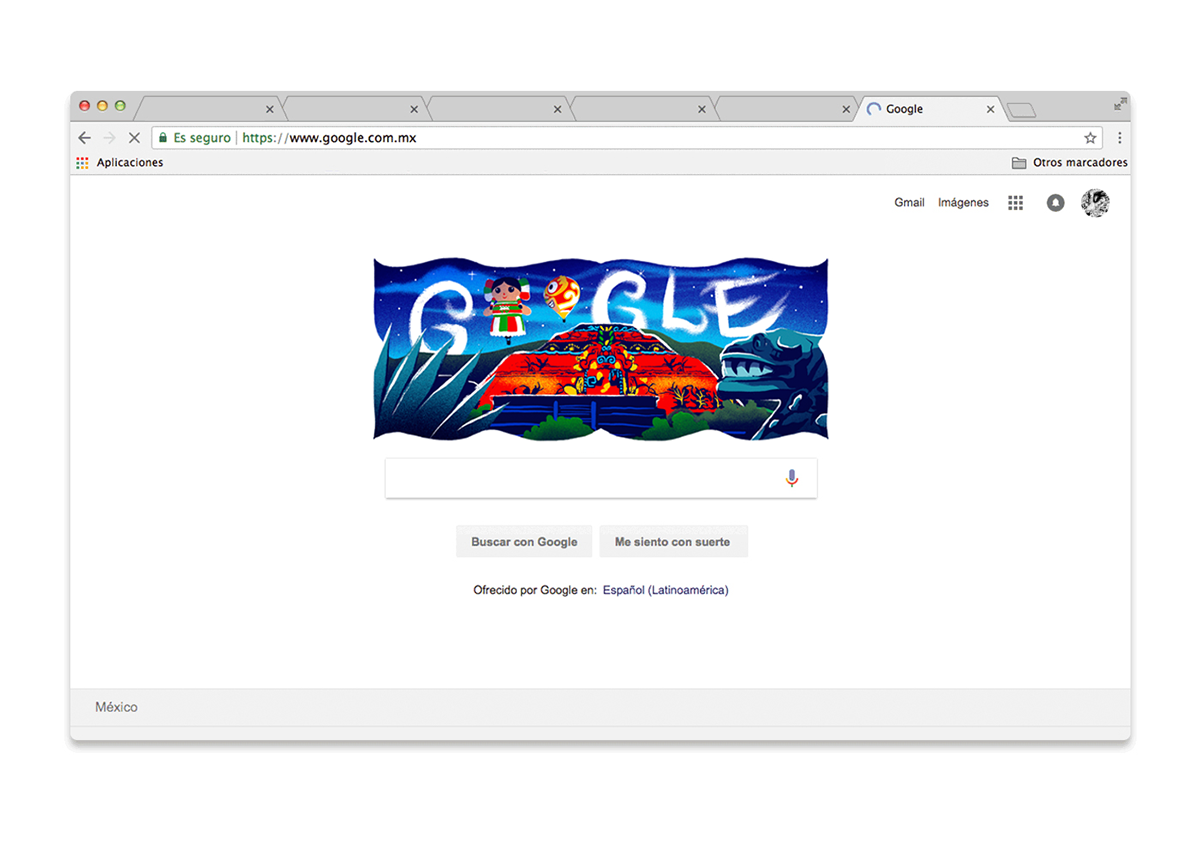Viewport: 1200px width, 861px height.
Task: Open the Otros marcadores folder
Action: 1069,163
